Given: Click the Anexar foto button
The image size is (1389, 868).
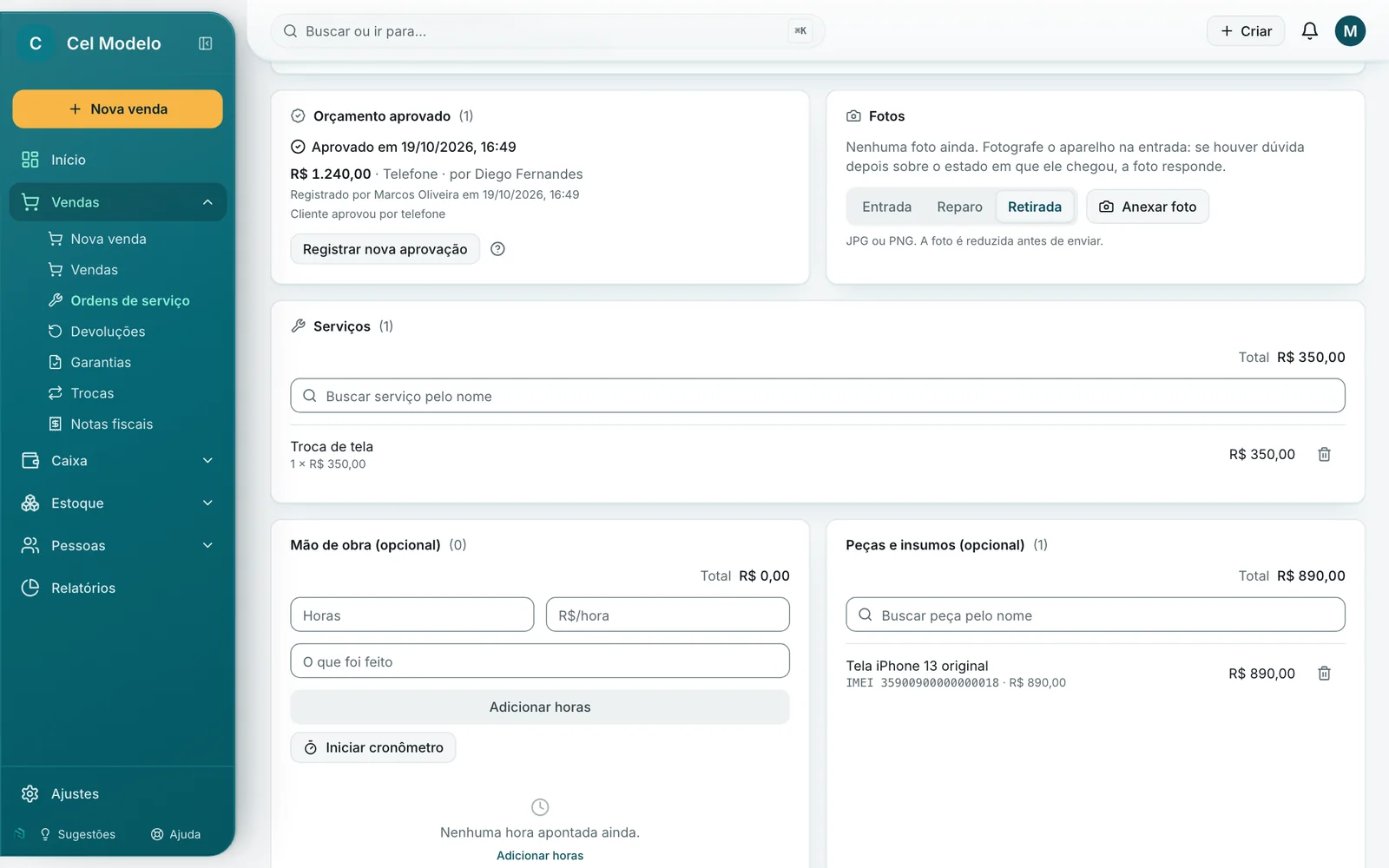Looking at the screenshot, I should coord(1148,207).
